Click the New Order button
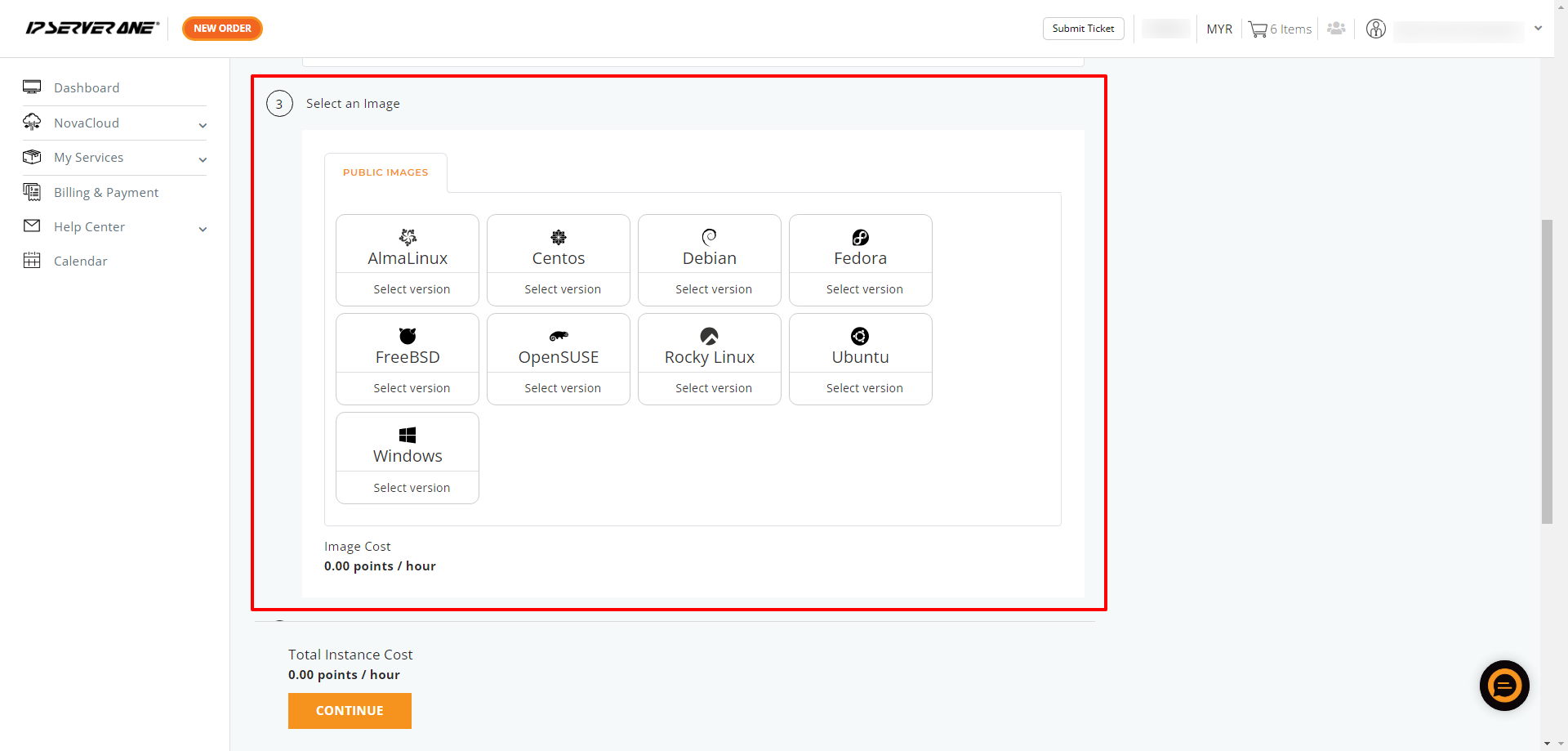This screenshot has height=751, width=1568. 222,29
